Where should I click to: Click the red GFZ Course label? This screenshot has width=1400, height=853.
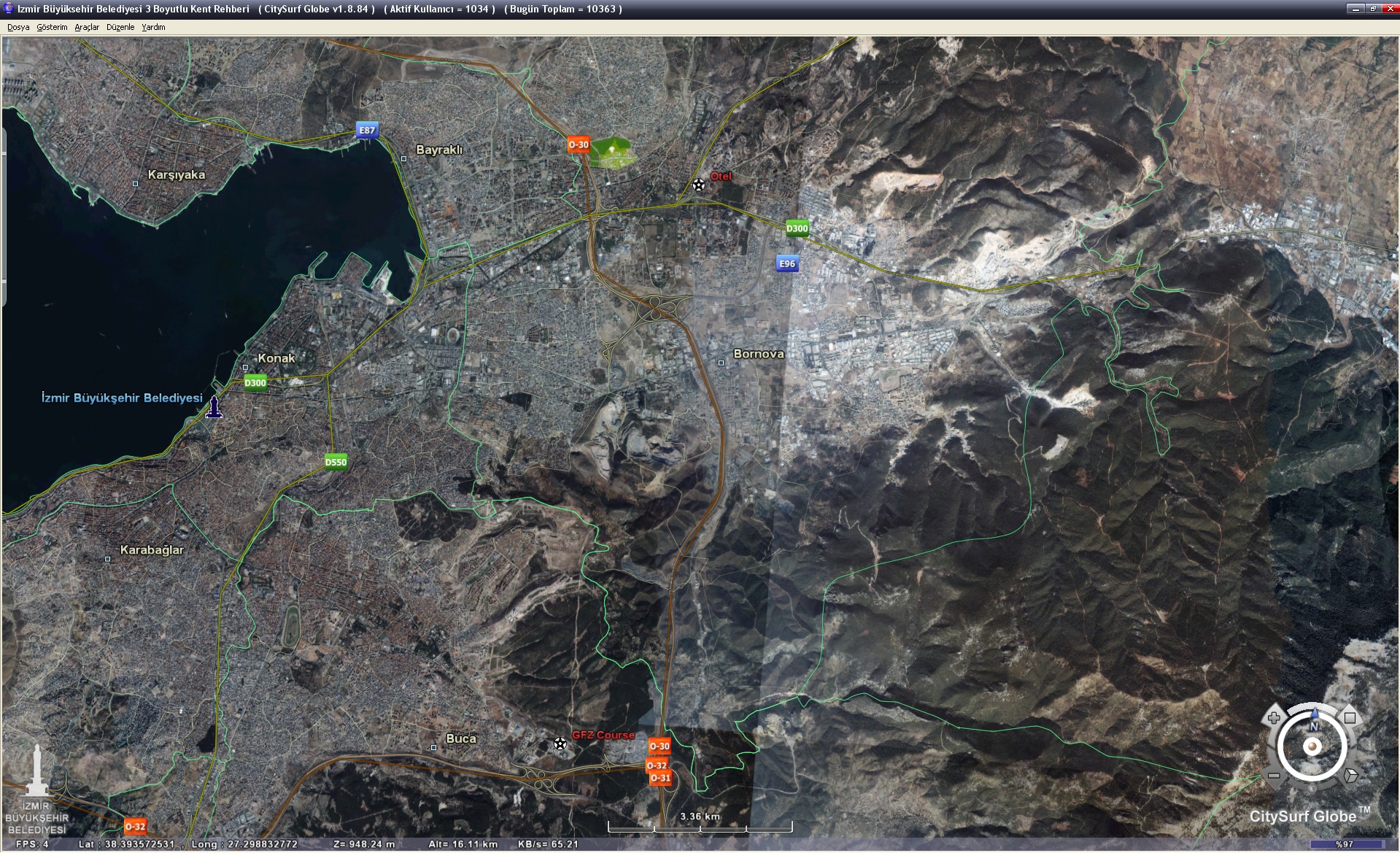pyautogui.click(x=603, y=735)
